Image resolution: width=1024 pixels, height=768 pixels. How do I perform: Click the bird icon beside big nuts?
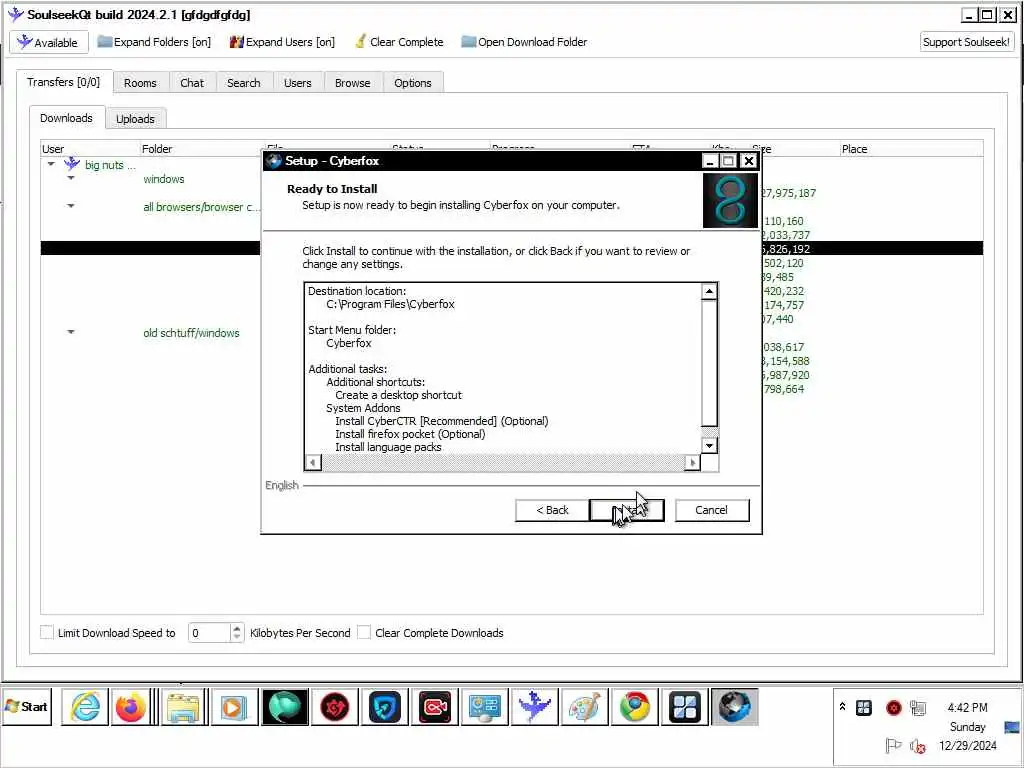72,164
